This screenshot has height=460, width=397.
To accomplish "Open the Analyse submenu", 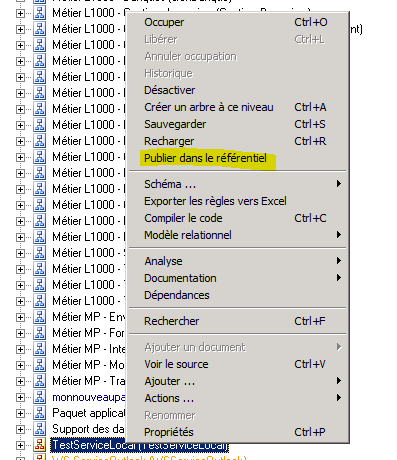I will [237, 261].
